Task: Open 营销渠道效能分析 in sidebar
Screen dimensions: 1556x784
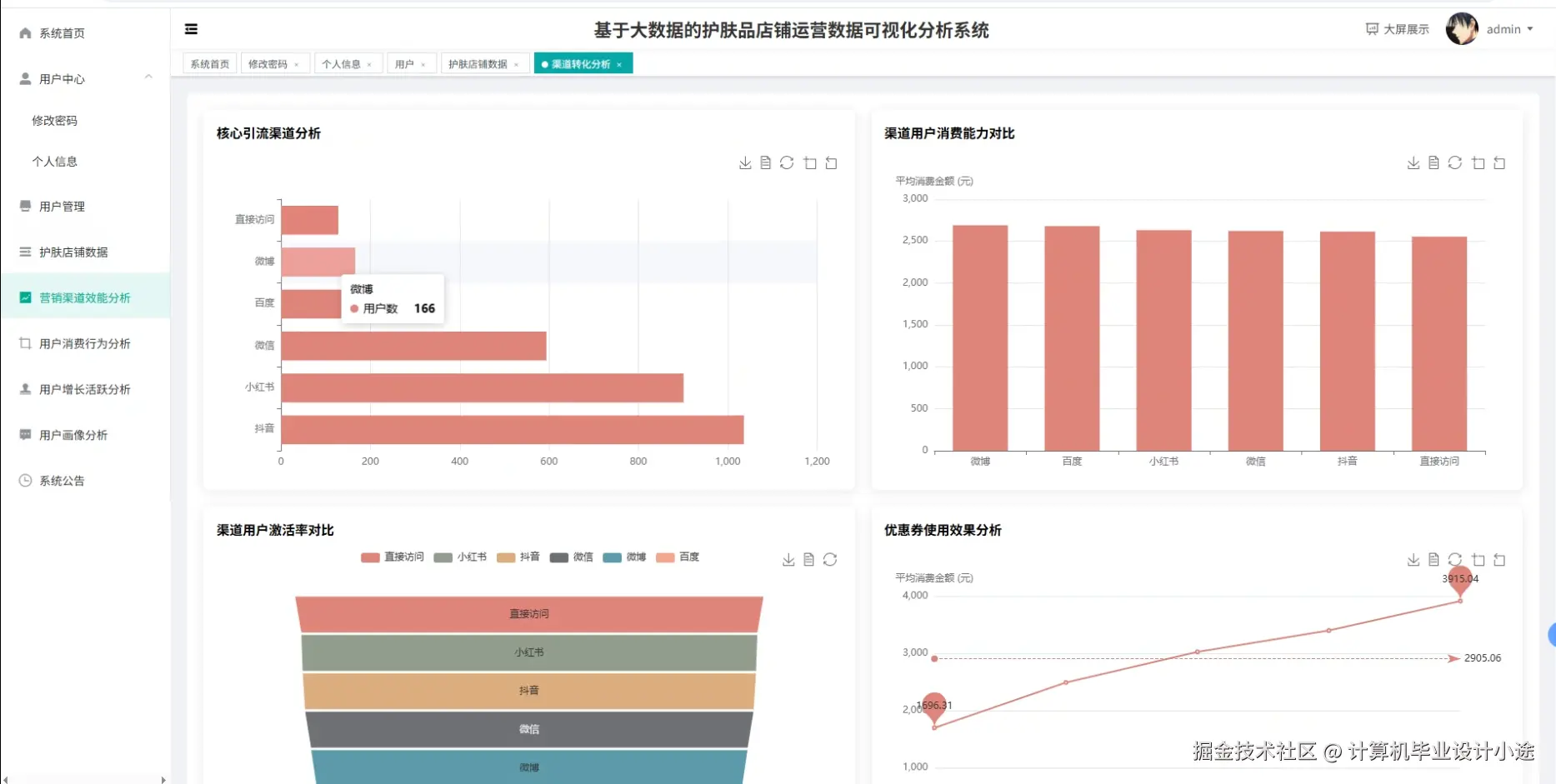Action: [85, 297]
